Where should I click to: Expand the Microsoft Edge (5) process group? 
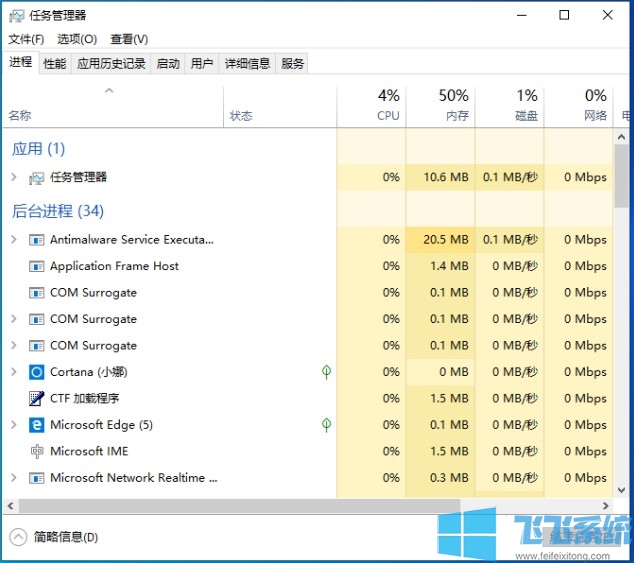coord(14,425)
